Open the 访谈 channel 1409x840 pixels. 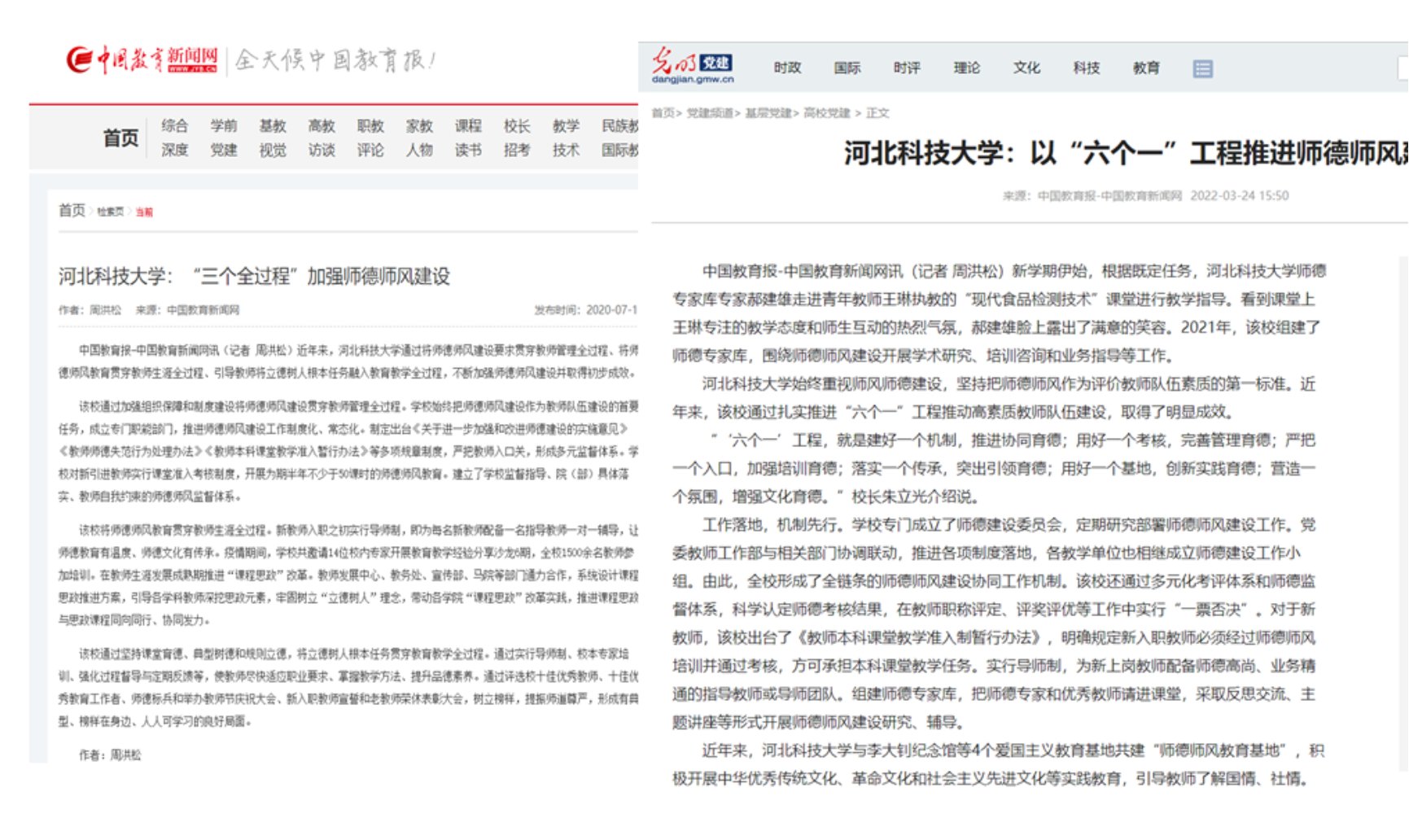(322, 150)
